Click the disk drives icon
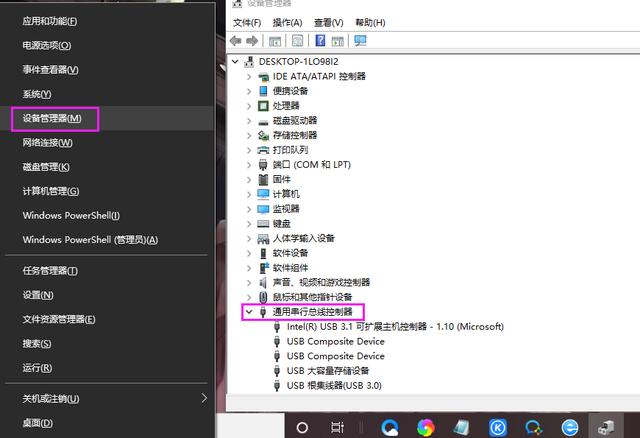This screenshot has height=438, width=640. click(x=264, y=121)
